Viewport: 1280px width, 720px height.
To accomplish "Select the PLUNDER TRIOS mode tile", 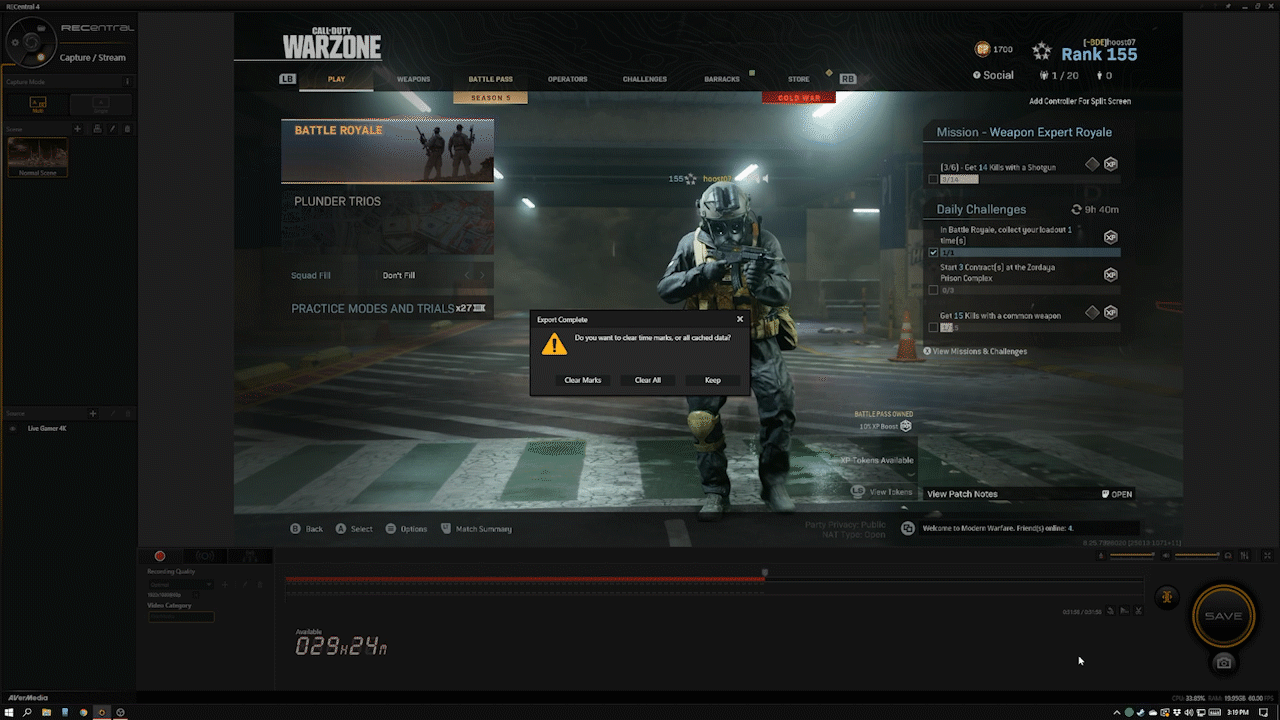I will click(387, 222).
